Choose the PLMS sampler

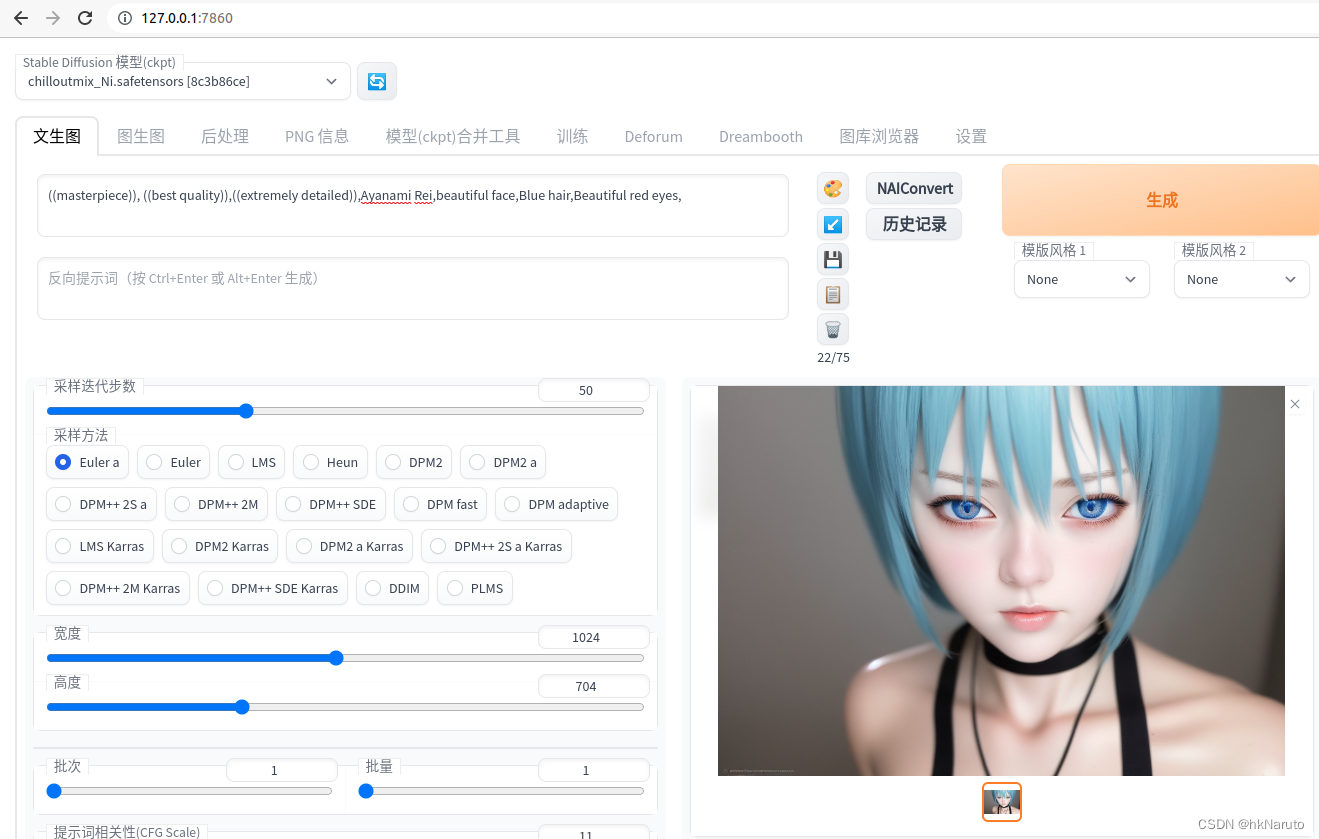tap(476, 588)
